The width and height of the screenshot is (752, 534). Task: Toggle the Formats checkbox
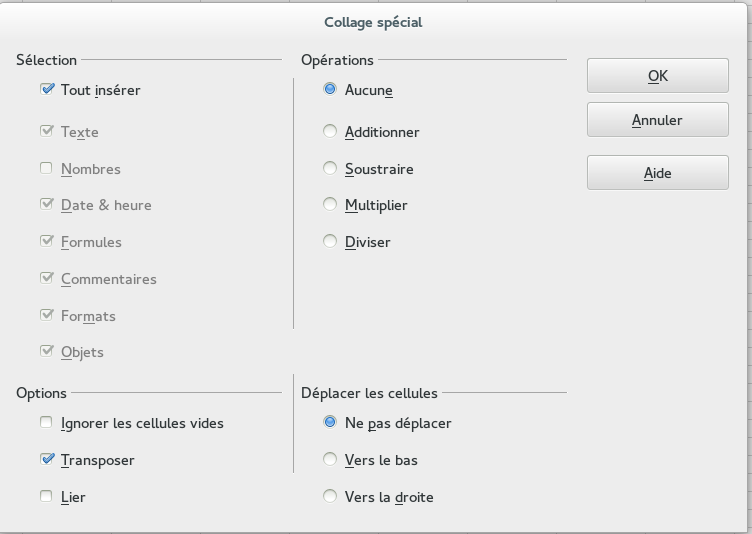pyautogui.click(x=47, y=315)
